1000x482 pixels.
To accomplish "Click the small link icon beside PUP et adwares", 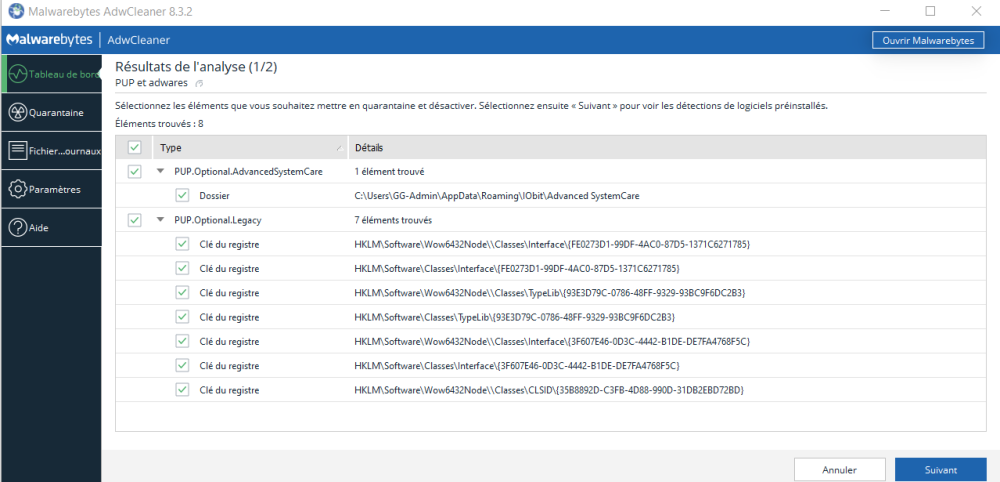I will pyautogui.click(x=200, y=84).
